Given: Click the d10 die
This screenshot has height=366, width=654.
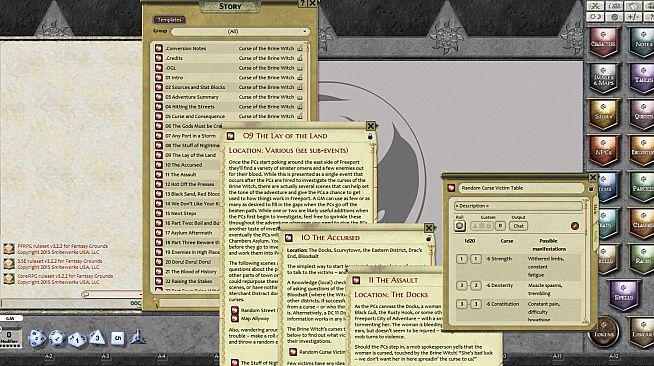Looking at the screenshot, I should pos(77,338).
